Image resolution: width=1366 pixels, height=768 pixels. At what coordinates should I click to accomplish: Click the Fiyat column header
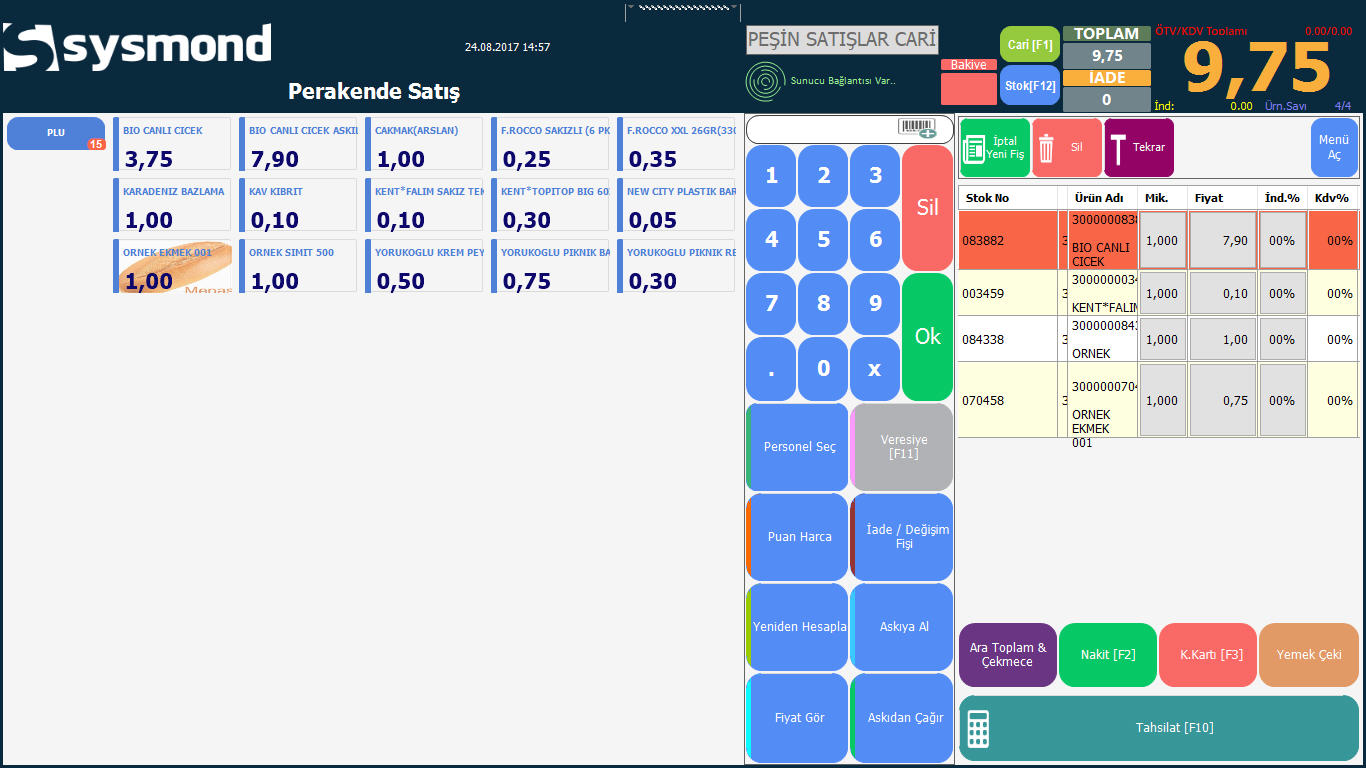click(1222, 198)
